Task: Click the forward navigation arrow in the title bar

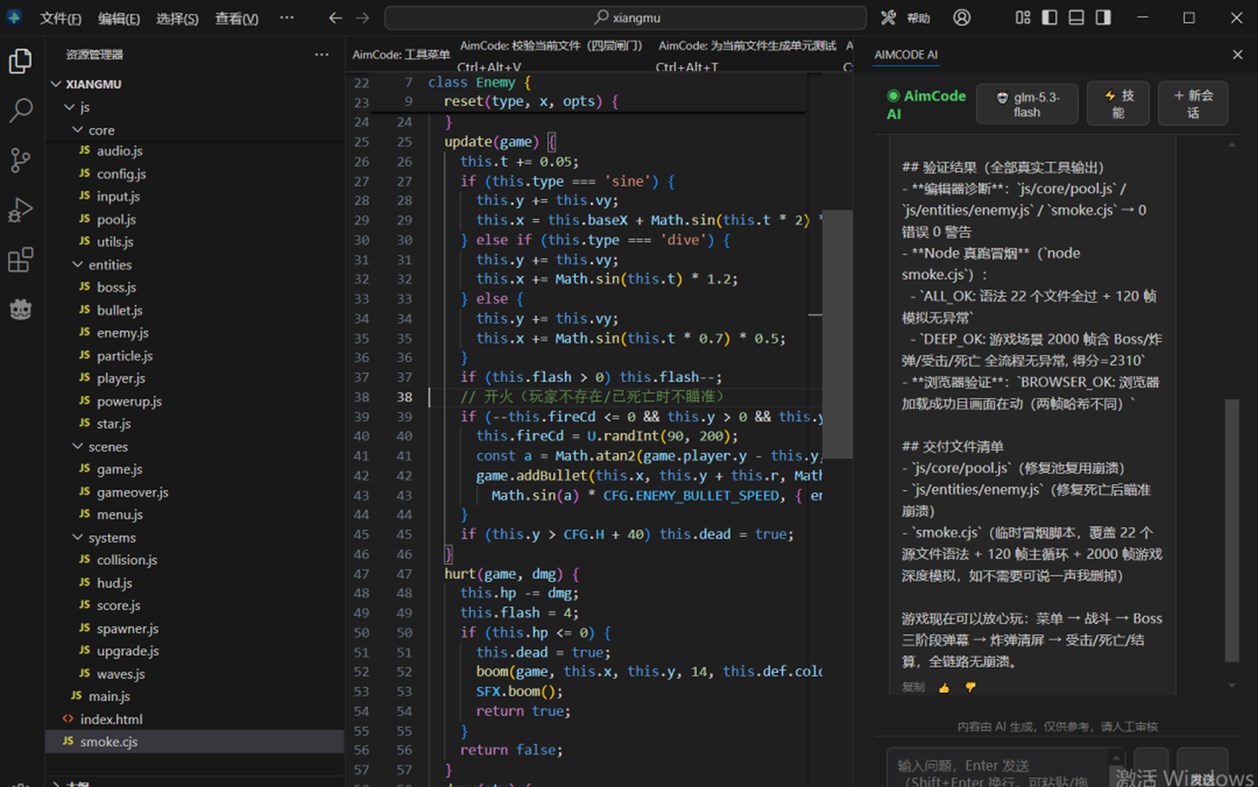Action: 363,18
